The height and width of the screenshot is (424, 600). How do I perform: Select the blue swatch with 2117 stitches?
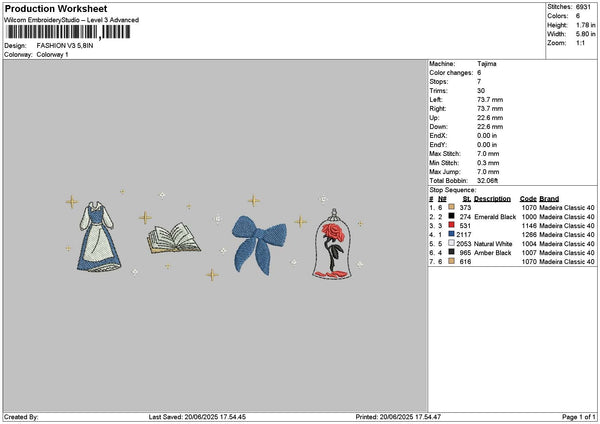452,234
